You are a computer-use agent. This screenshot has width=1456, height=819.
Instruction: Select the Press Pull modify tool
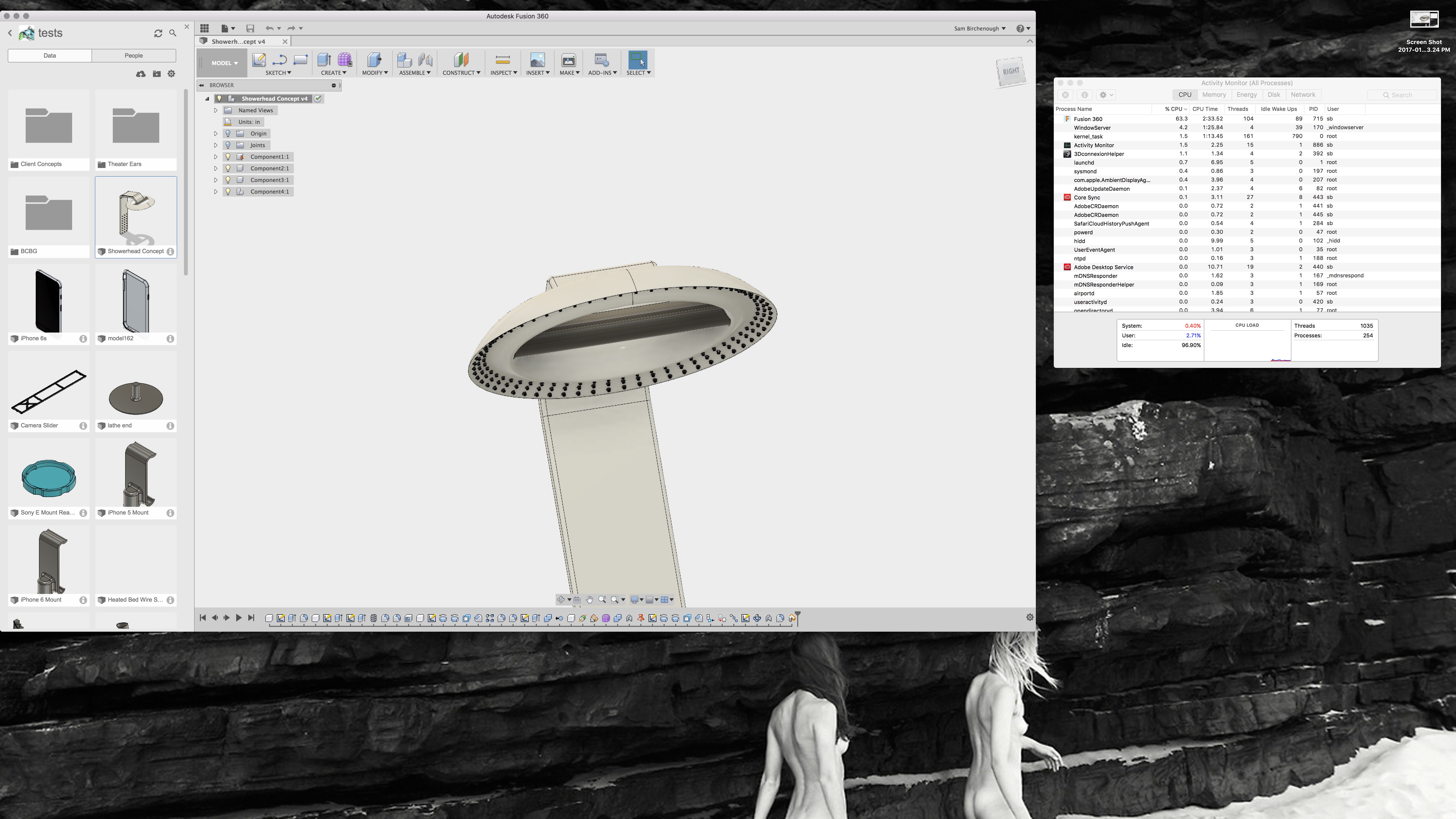pyautogui.click(x=374, y=60)
